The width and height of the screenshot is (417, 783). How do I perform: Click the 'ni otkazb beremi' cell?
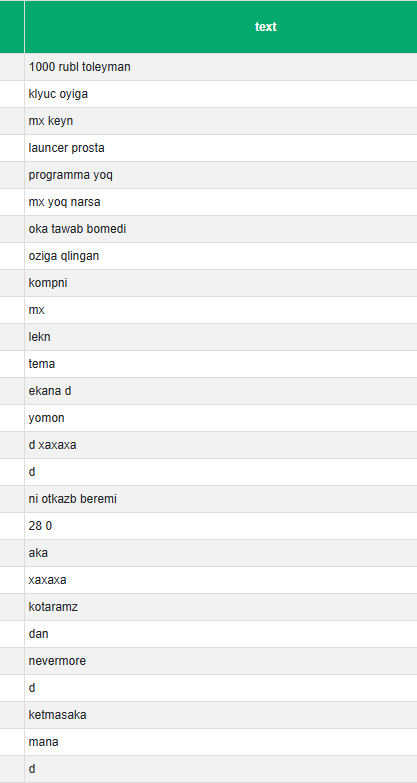[221, 498]
